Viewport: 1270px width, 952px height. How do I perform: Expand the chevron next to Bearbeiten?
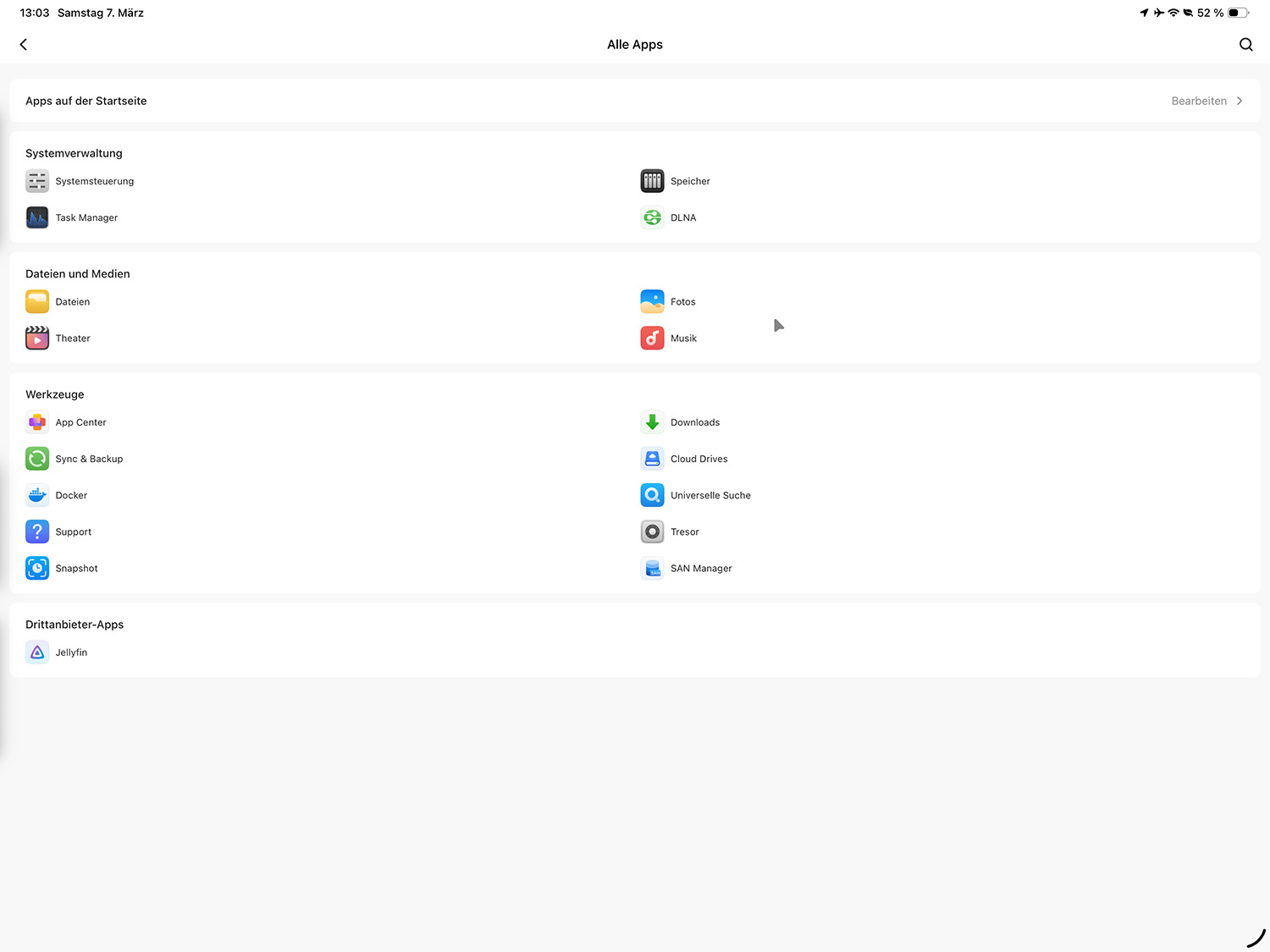tap(1240, 101)
